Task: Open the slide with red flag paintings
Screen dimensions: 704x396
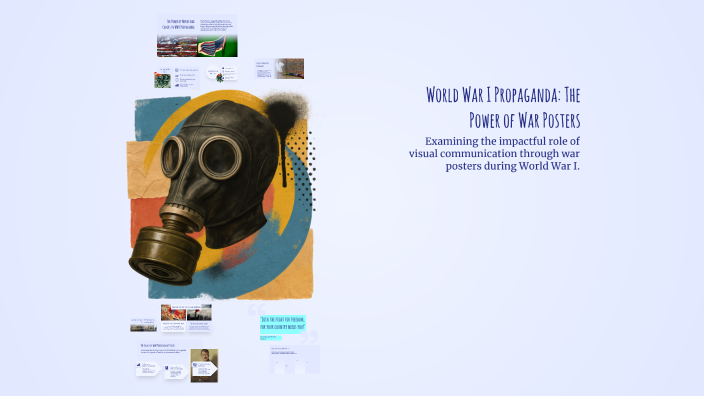Action: (186, 318)
